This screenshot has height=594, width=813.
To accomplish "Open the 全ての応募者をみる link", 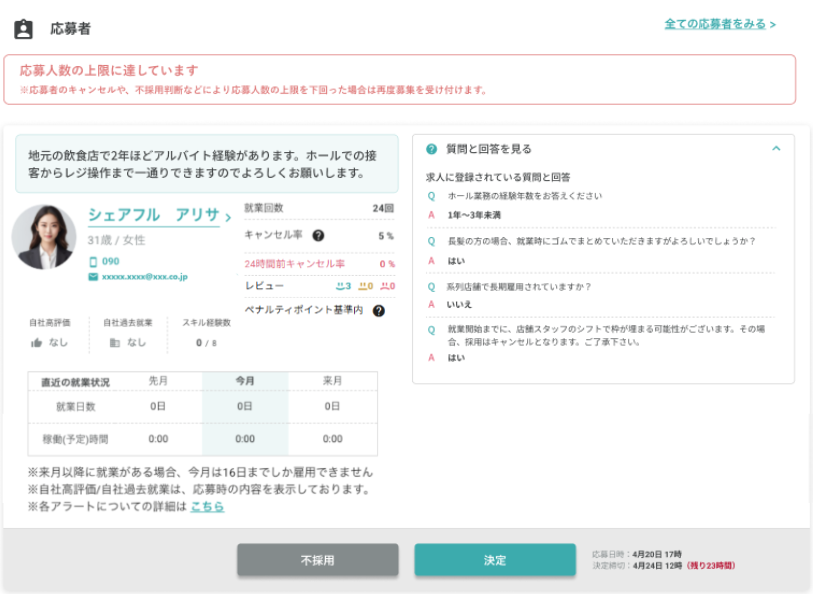I will (x=720, y=24).
